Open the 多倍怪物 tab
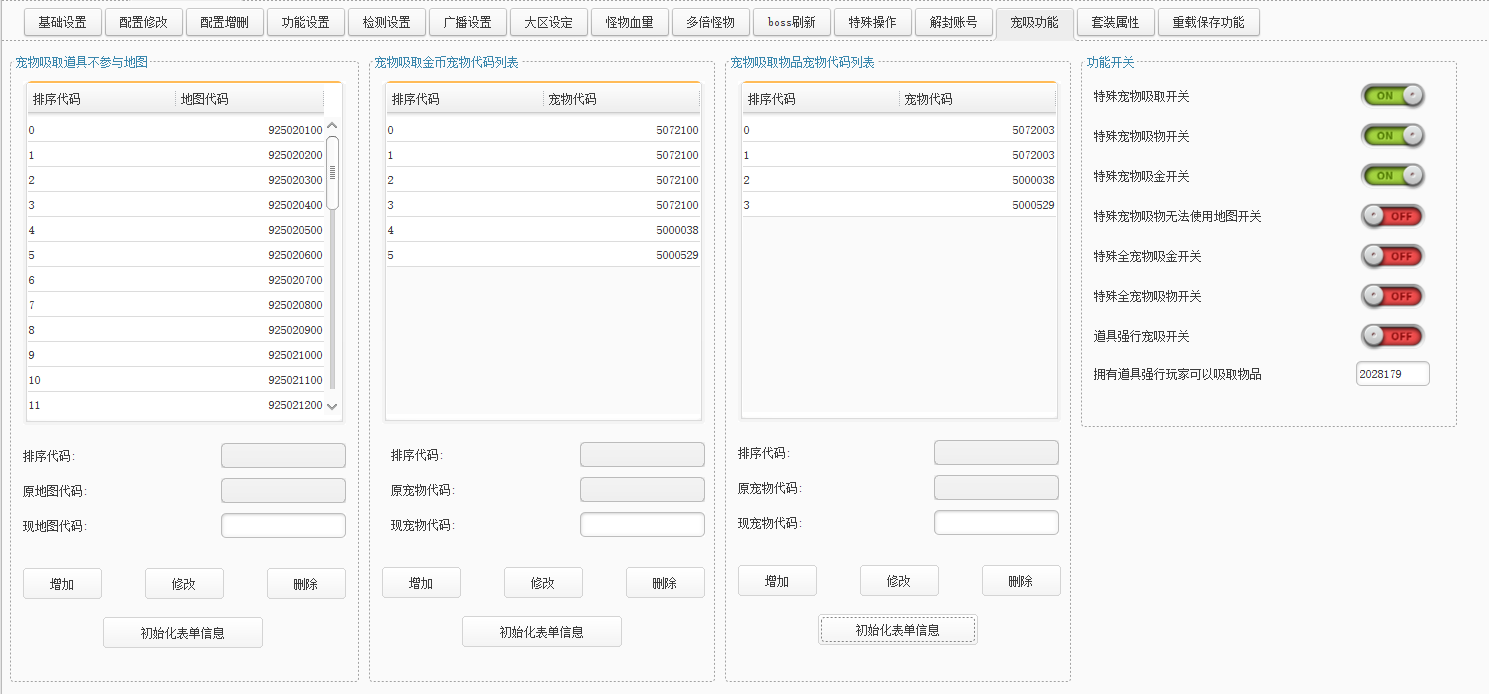Viewport: 1489px width, 694px height. [x=710, y=22]
